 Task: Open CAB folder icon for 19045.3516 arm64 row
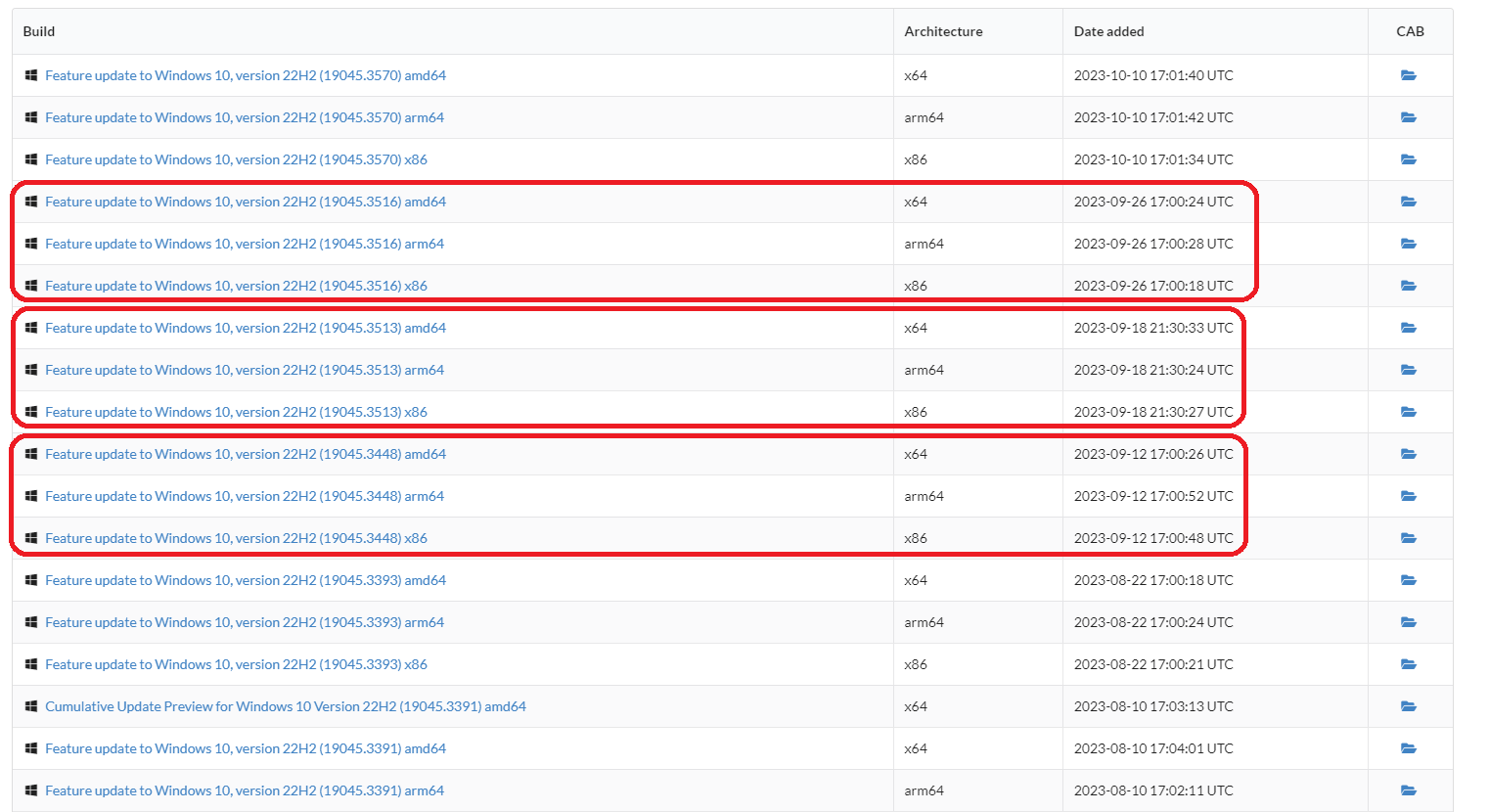1409,244
